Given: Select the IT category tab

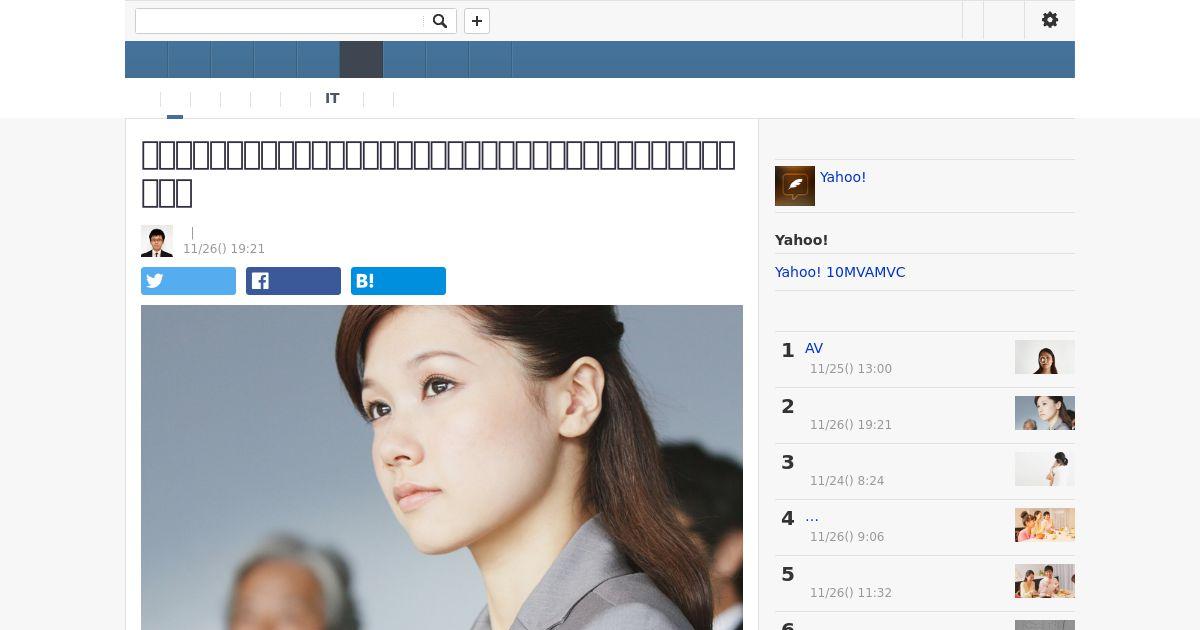Looking at the screenshot, I should (332, 99).
